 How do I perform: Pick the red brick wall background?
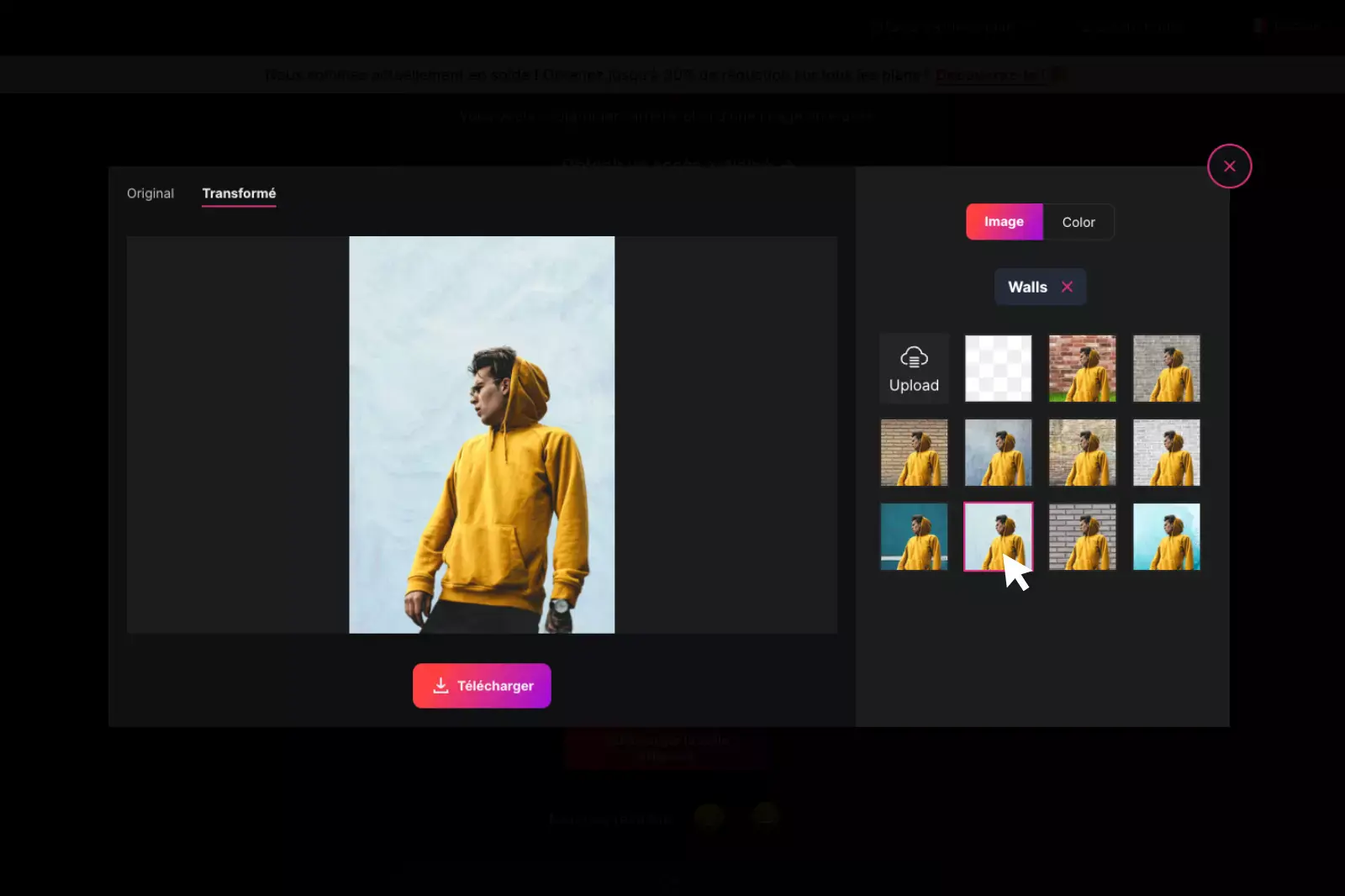click(1082, 368)
